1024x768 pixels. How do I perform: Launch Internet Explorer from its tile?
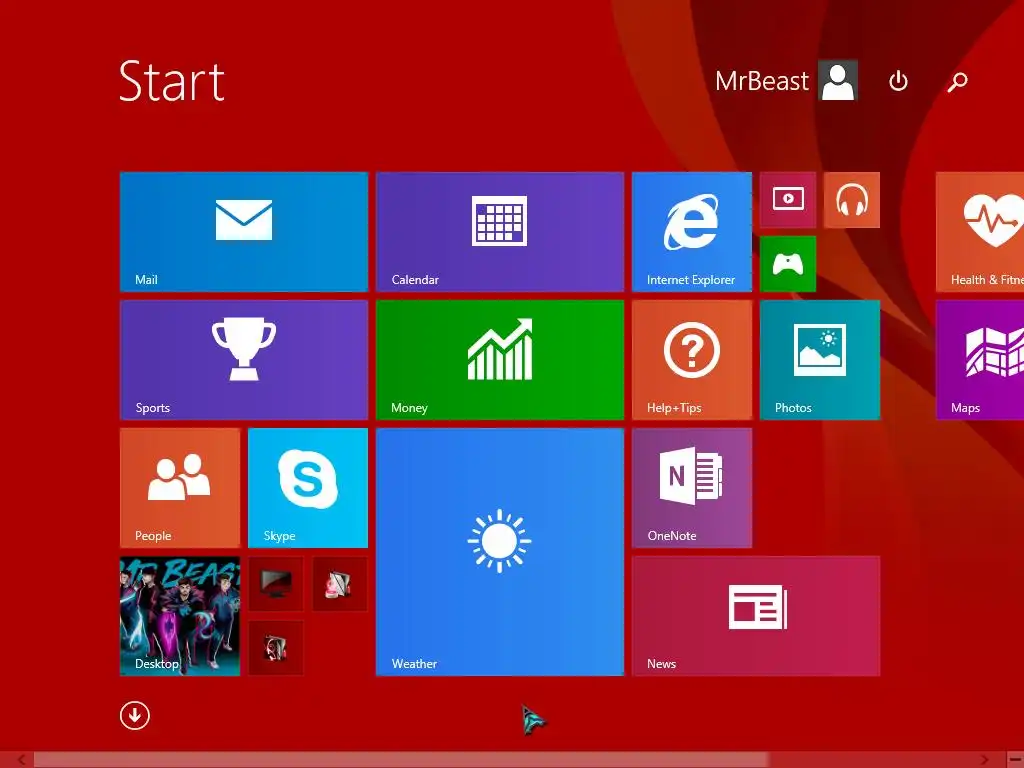(x=692, y=232)
